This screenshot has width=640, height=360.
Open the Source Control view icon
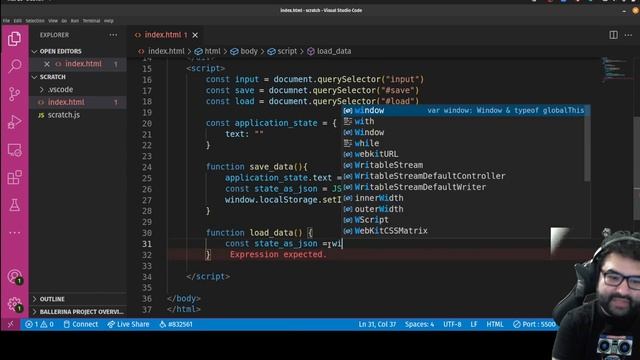click(x=15, y=94)
